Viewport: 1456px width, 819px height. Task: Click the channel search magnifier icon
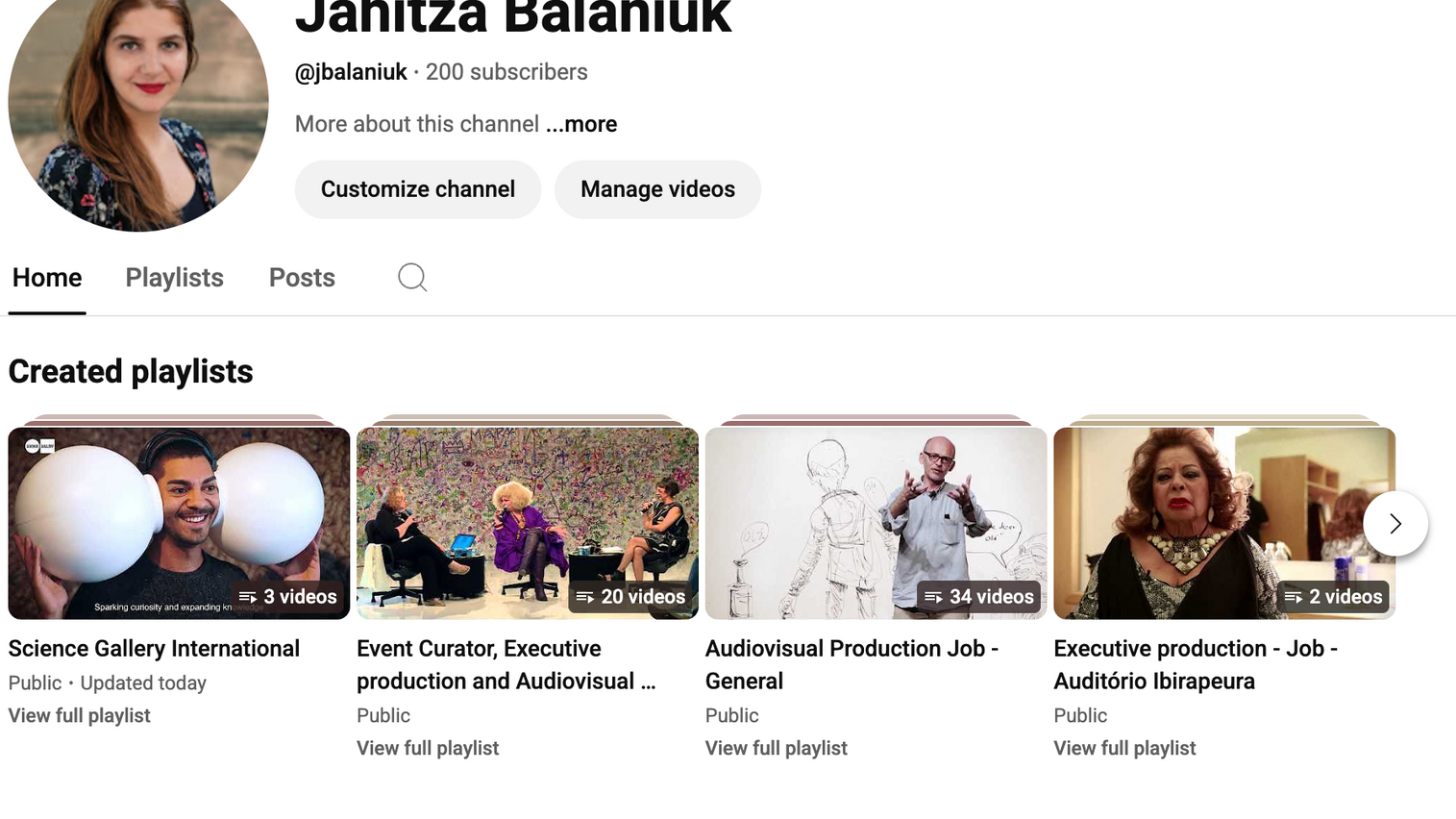point(412,278)
